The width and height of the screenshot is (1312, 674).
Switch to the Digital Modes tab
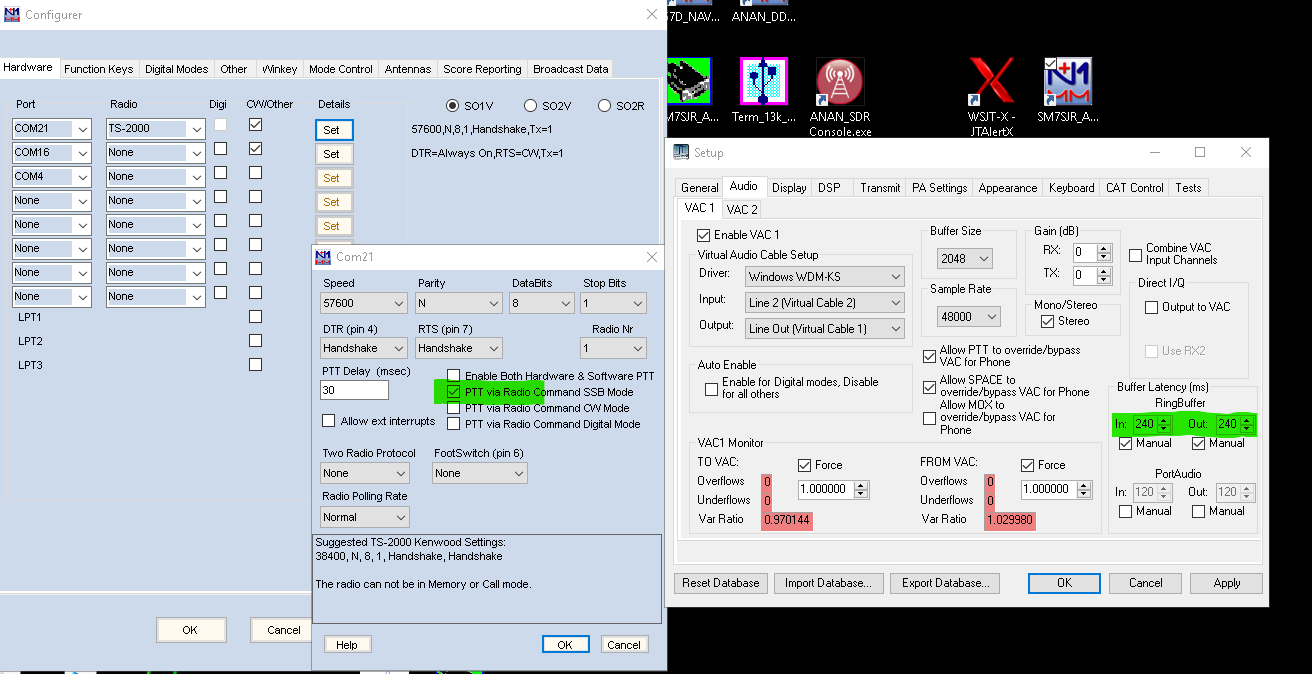pos(176,69)
